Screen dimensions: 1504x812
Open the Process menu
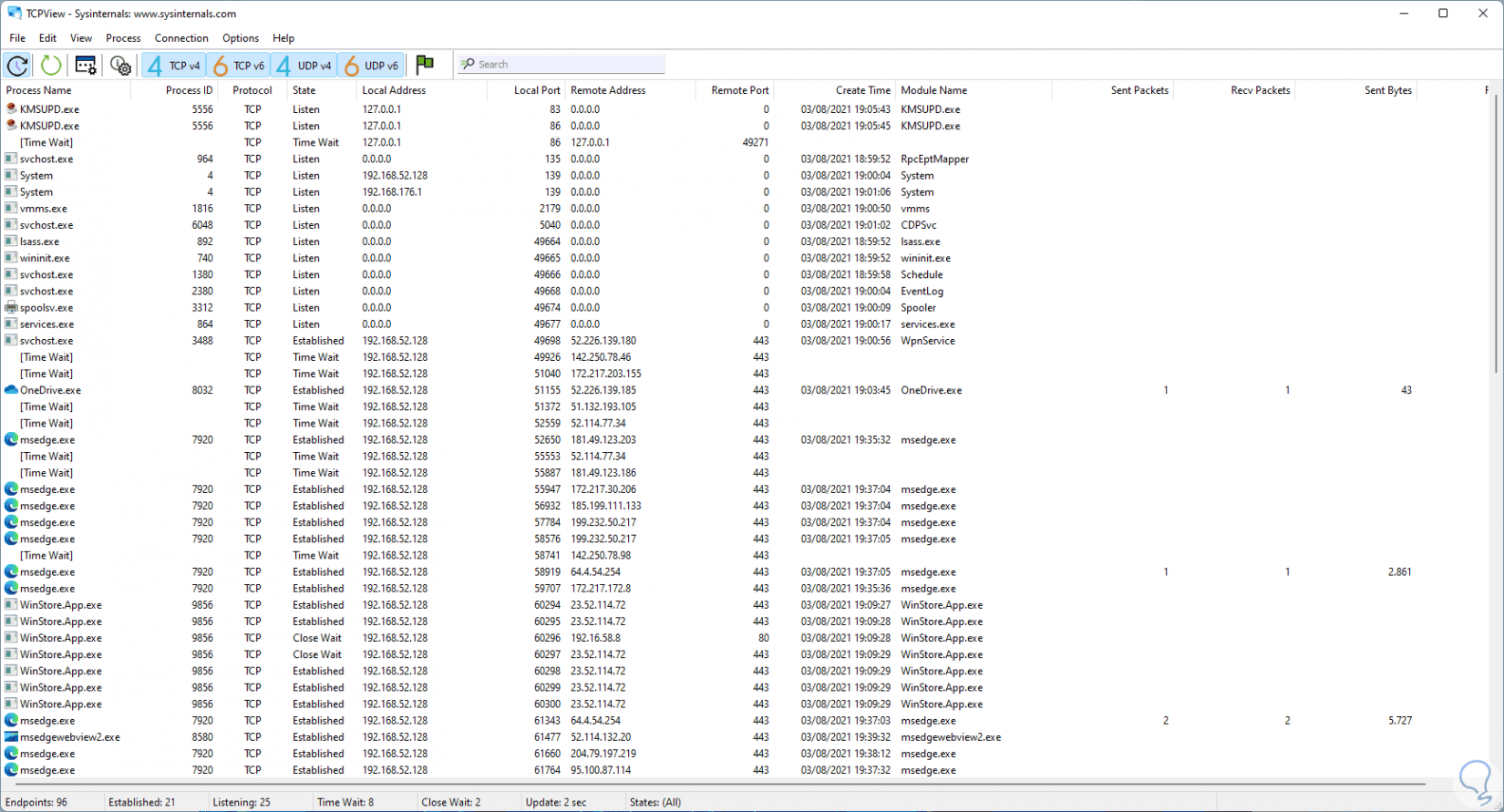123,38
